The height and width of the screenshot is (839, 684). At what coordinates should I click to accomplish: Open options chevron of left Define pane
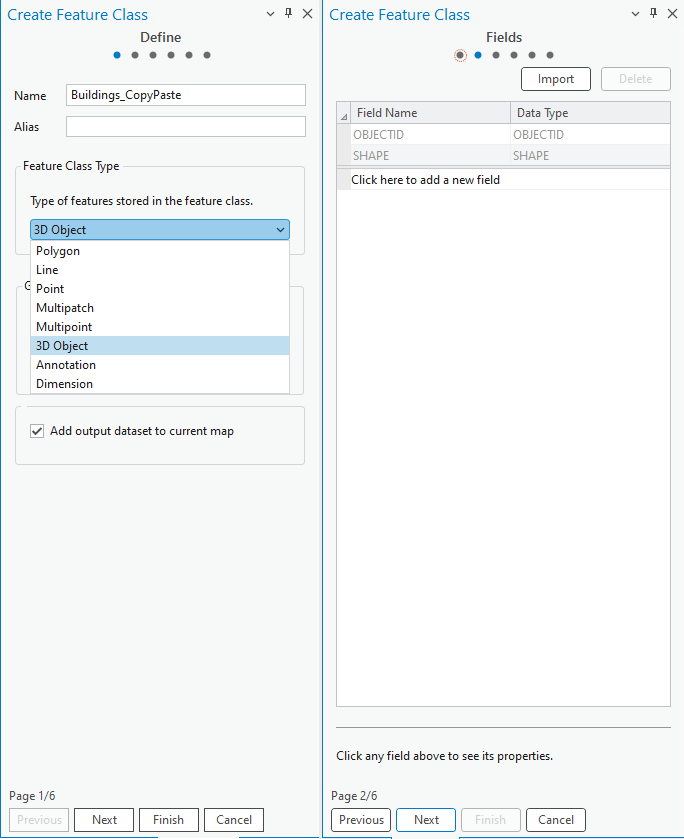click(270, 14)
